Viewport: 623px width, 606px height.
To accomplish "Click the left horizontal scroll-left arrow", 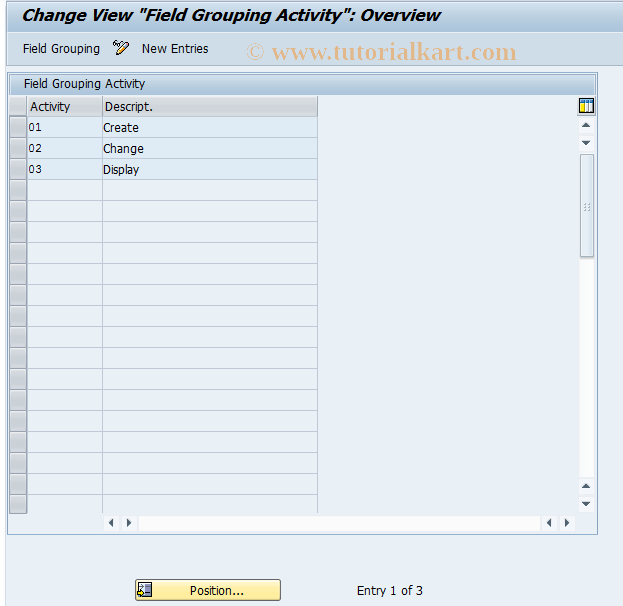I will 111,523.
